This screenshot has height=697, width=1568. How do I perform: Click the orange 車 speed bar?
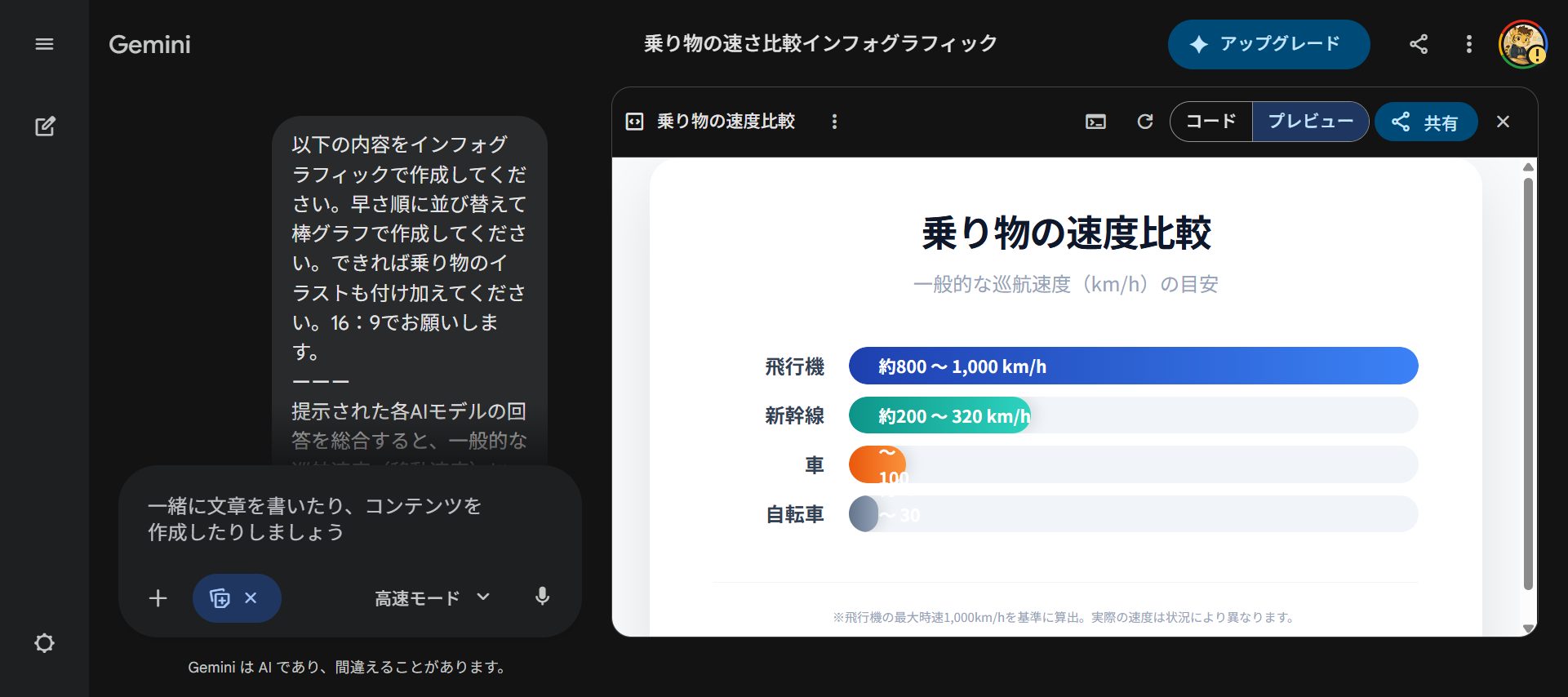click(x=877, y=464)
